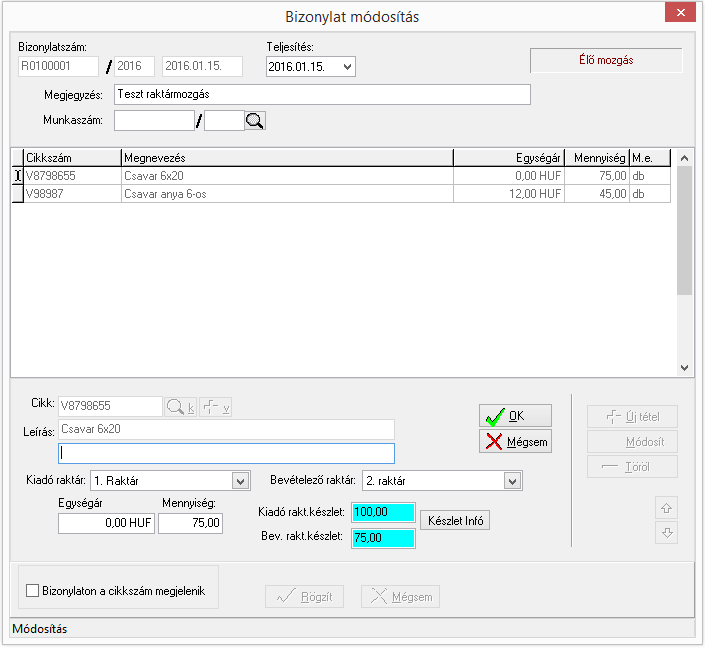This screenshot has width=705, height=649.
Task: Expand the Bevételező raktár dropdown
Action: [x=513, y=481]
